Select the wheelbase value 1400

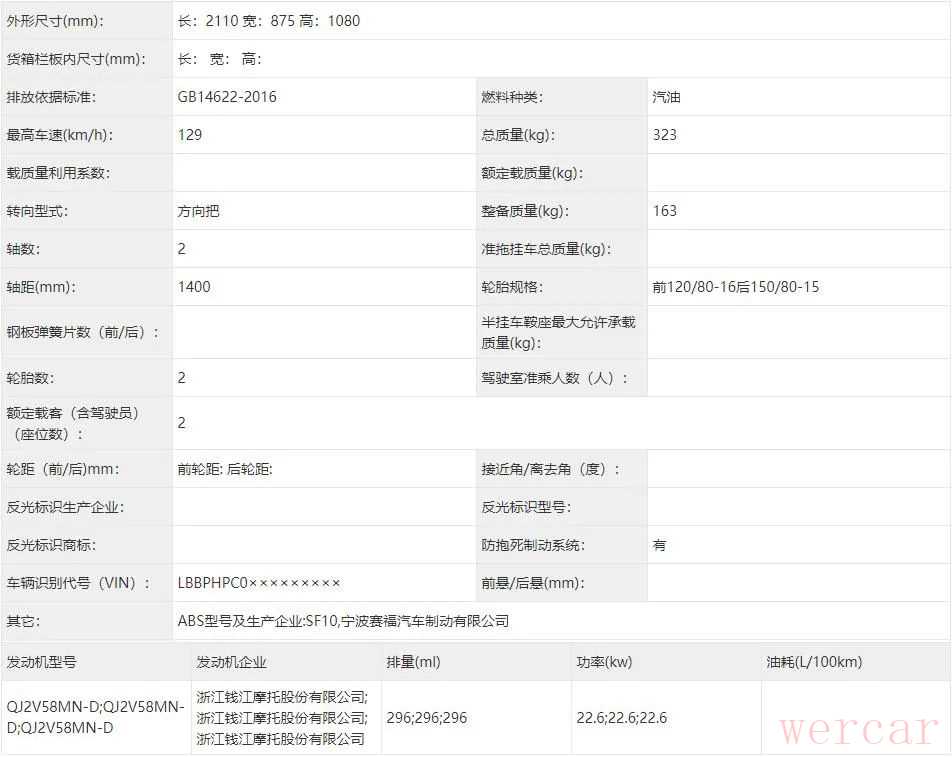[x=194, y=287]
